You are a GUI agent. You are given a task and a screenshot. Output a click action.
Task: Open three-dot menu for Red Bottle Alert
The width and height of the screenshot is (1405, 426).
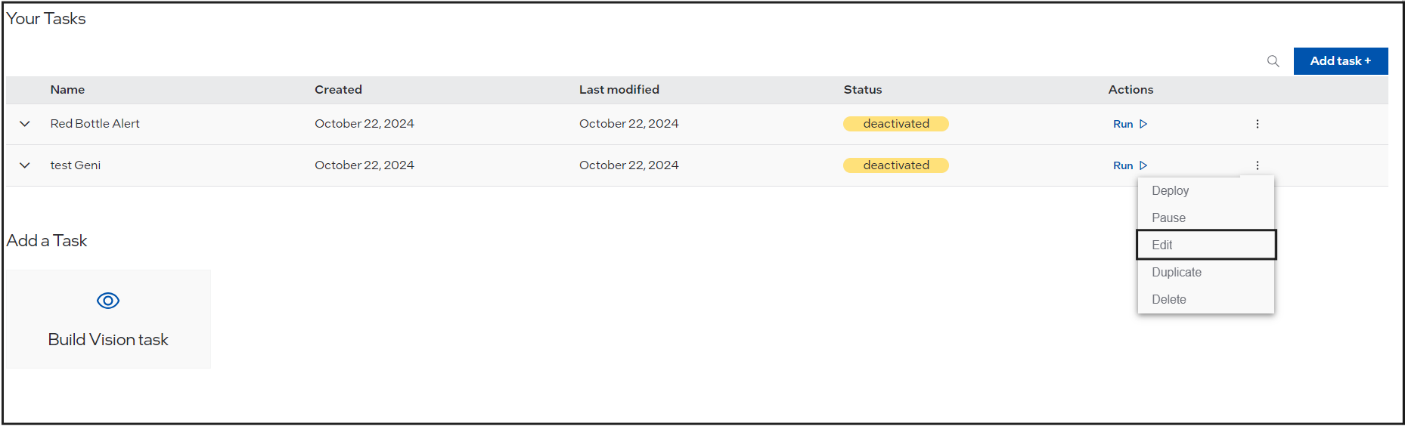pos(1257,124)
